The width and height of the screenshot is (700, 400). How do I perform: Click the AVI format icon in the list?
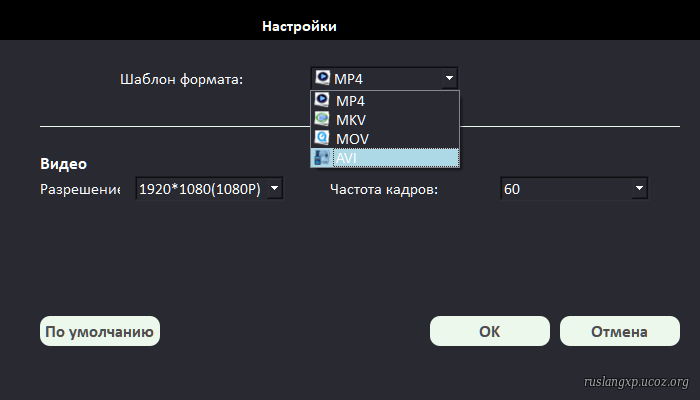click(322, 157)
